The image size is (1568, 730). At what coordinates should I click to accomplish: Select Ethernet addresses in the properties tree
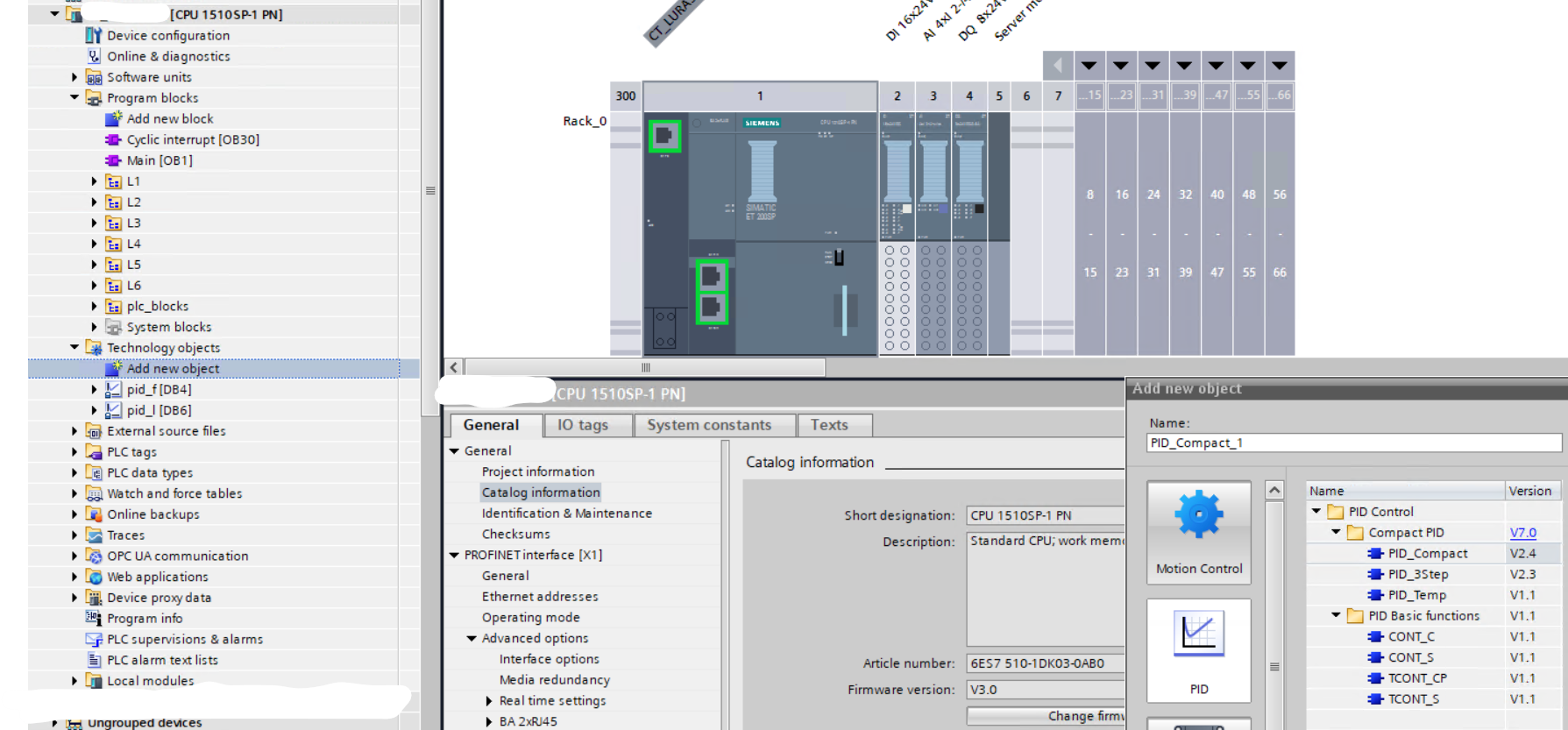coord(540,597)
